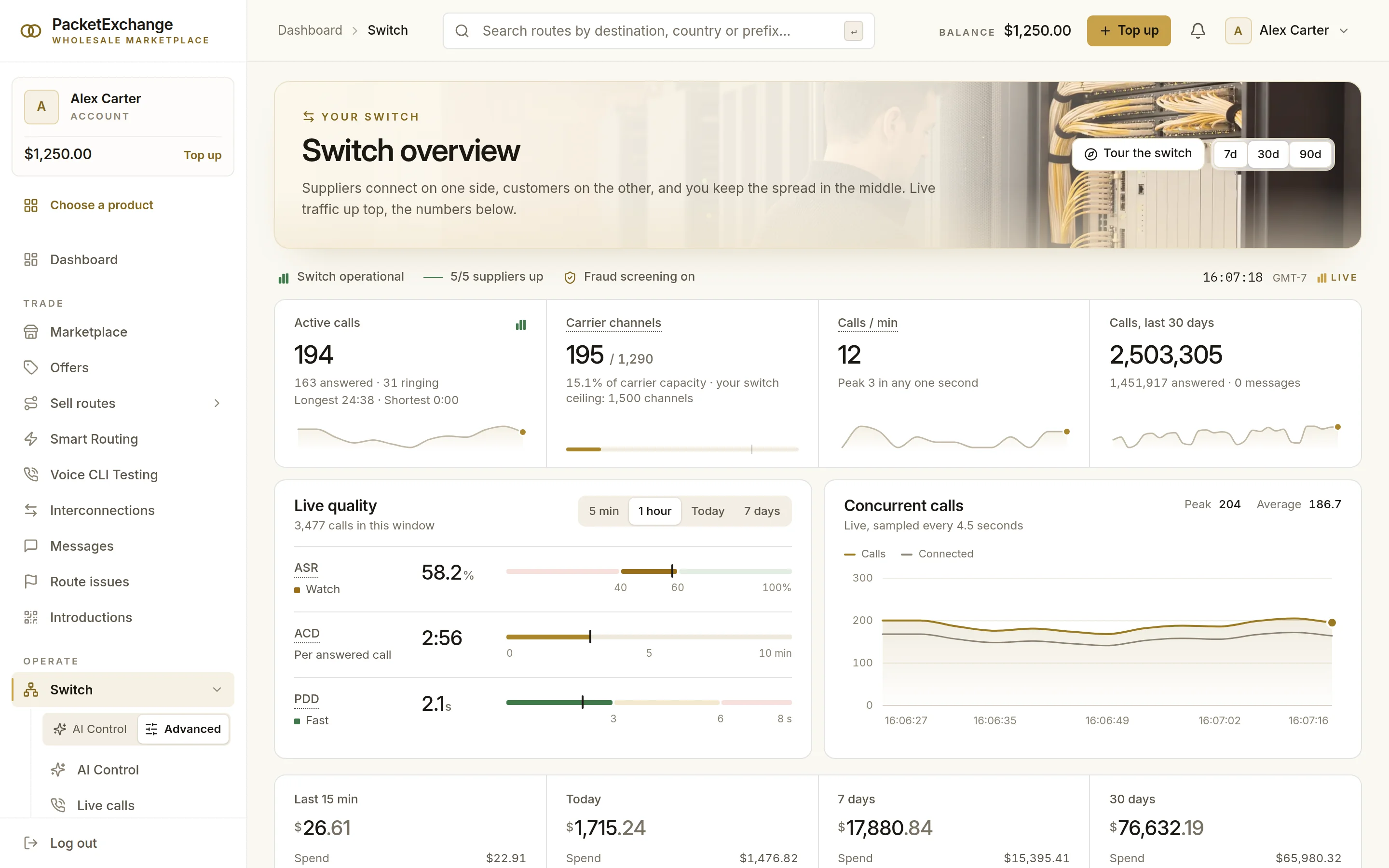This screenshot has width=1389, height=868.
Task: Click the fraud screening shield icon
Action: click(x=570, y=277)
